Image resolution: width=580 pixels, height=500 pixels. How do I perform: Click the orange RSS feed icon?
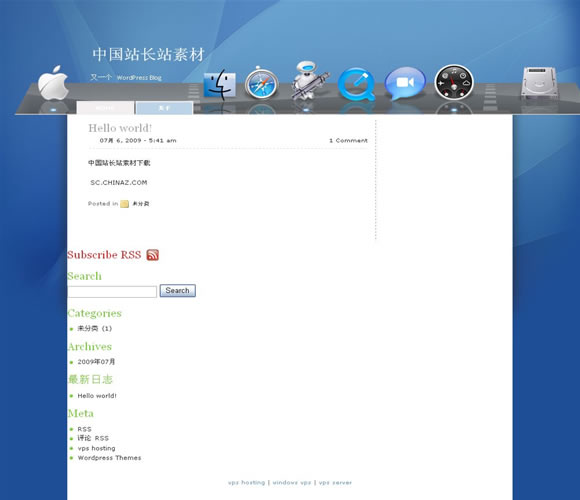152,255
